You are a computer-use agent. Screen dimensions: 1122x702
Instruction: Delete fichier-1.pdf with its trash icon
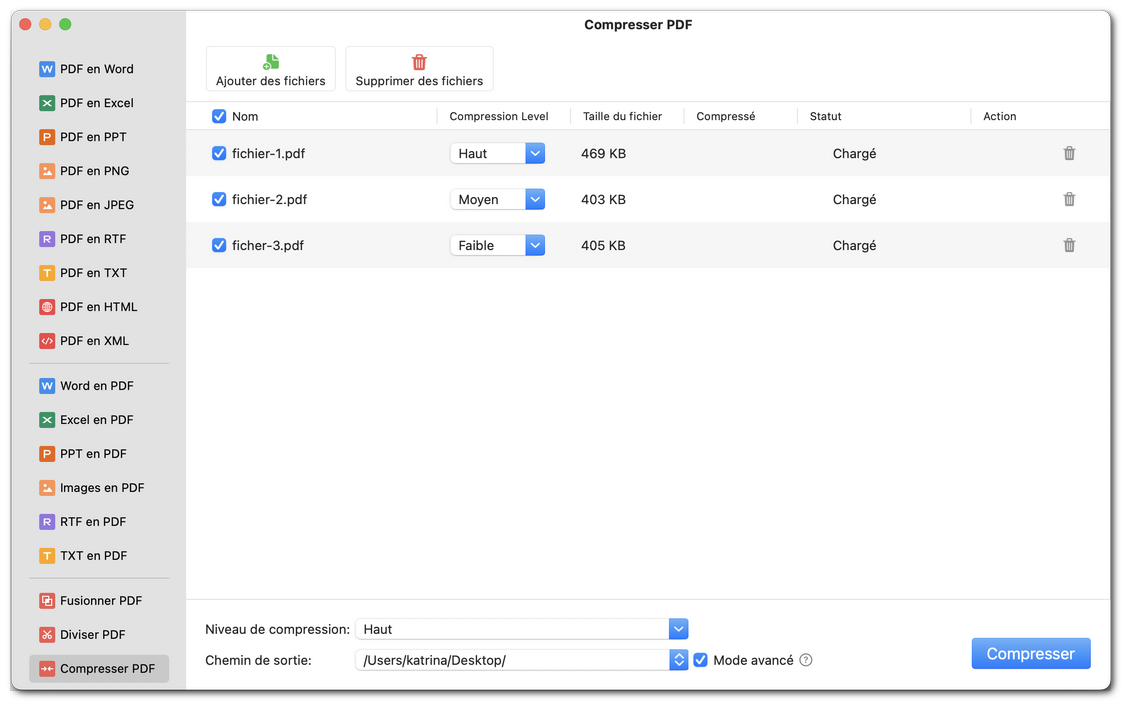(1069, 153)
